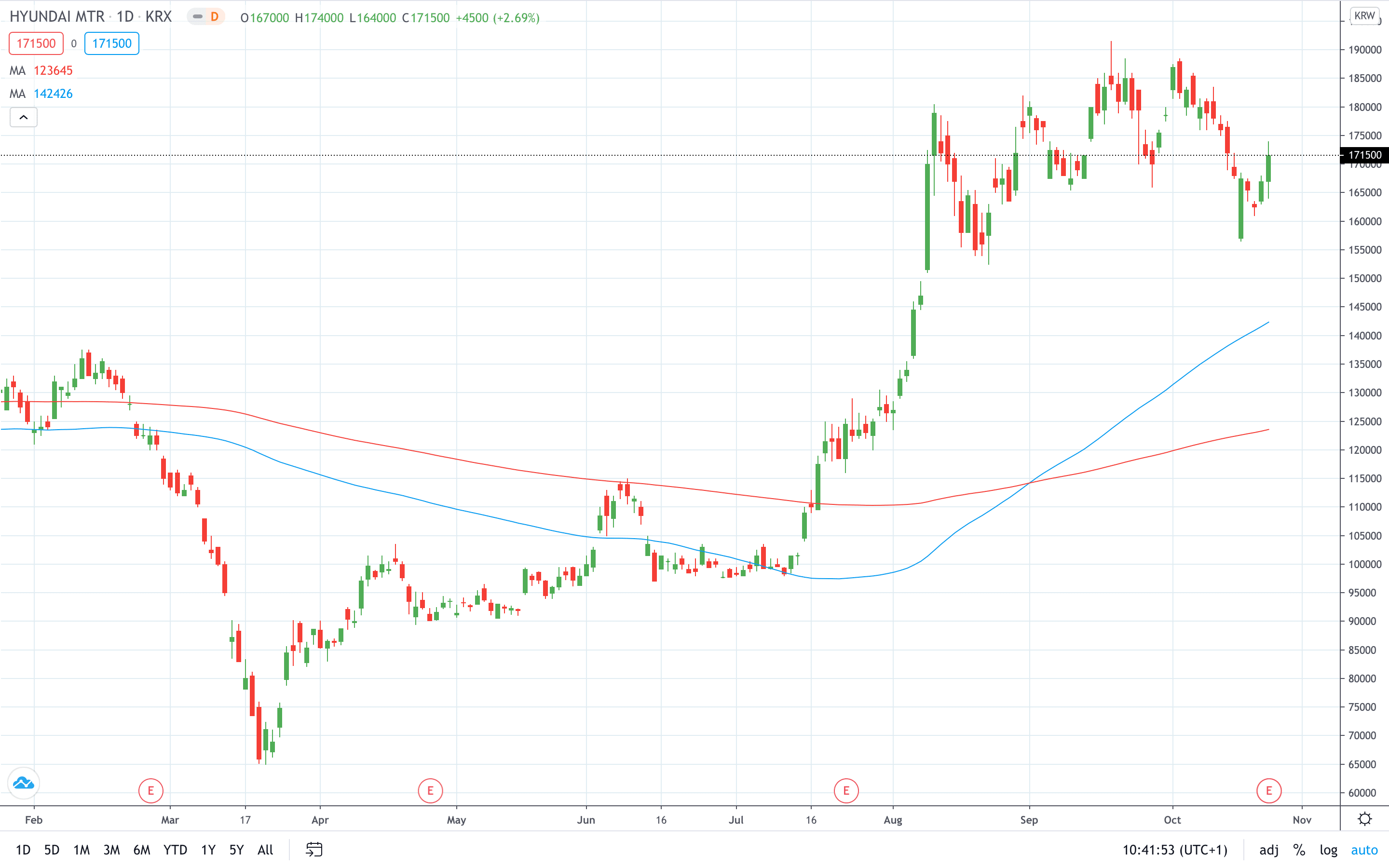Screen dimensions: 1389x868
Task: Click the red MA value 123645
Action: click(54, 70)
